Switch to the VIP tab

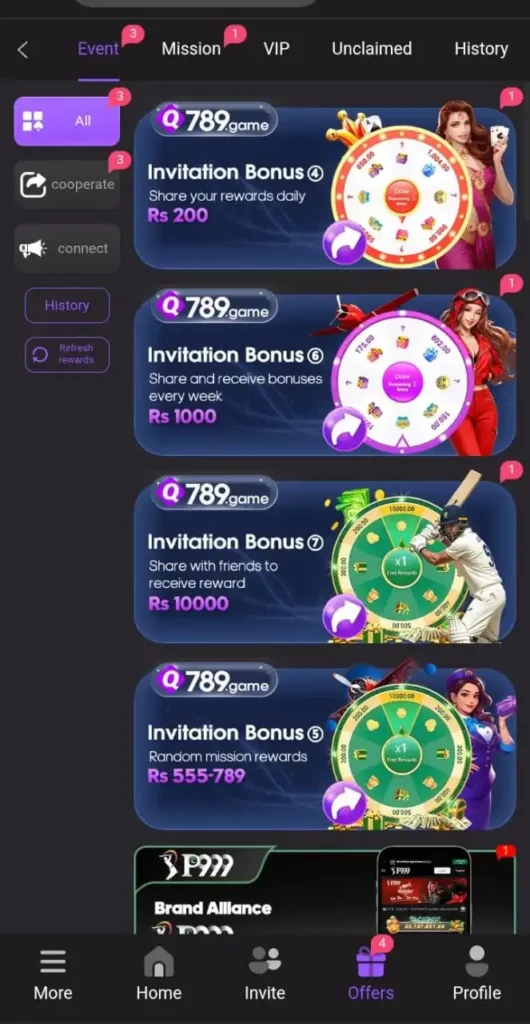276,49
